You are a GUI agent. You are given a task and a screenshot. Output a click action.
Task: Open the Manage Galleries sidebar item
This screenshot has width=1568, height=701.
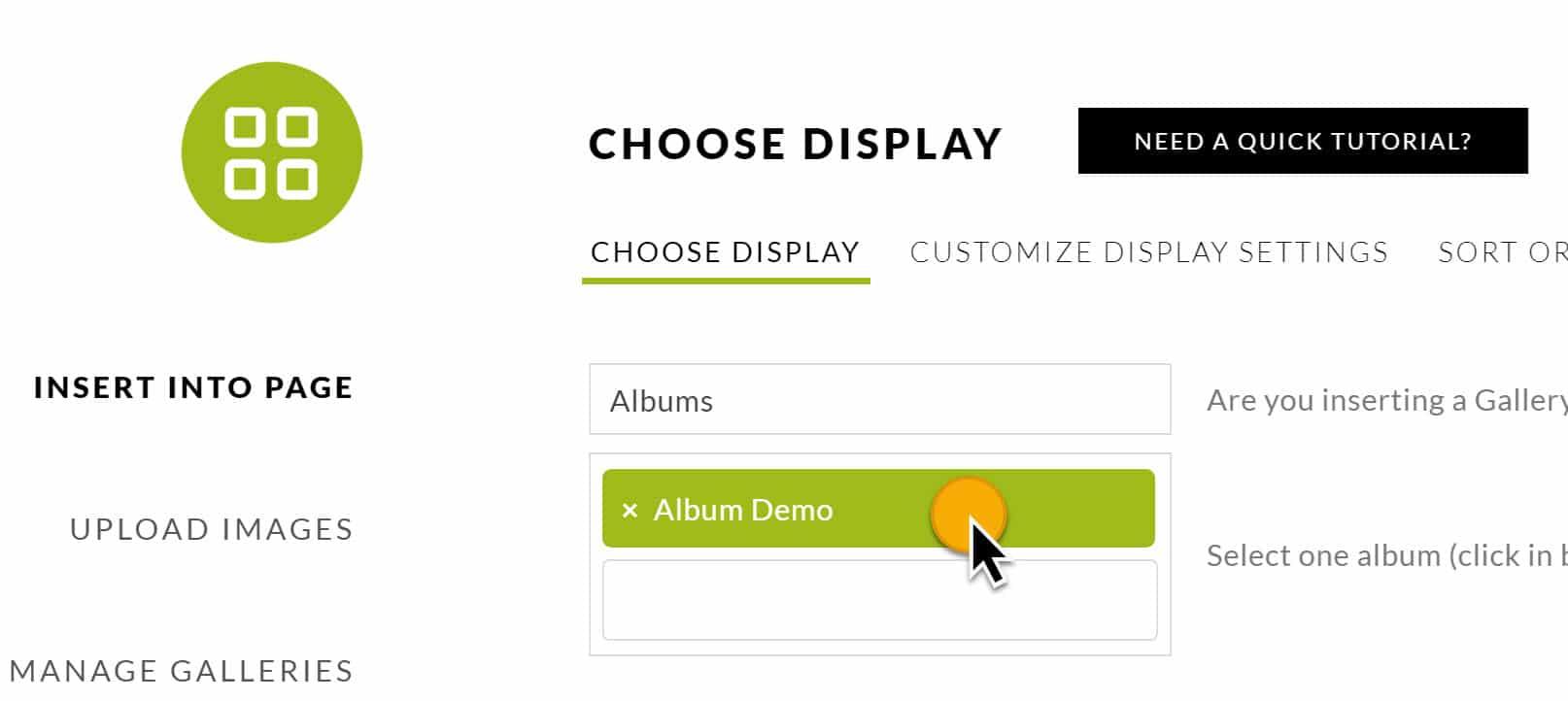182,671
